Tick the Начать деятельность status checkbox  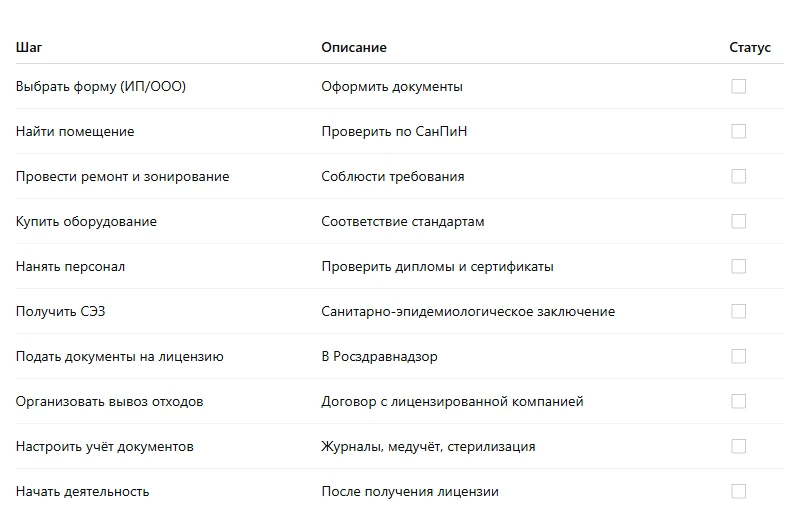pyautogui.click(x=738, y=491)
